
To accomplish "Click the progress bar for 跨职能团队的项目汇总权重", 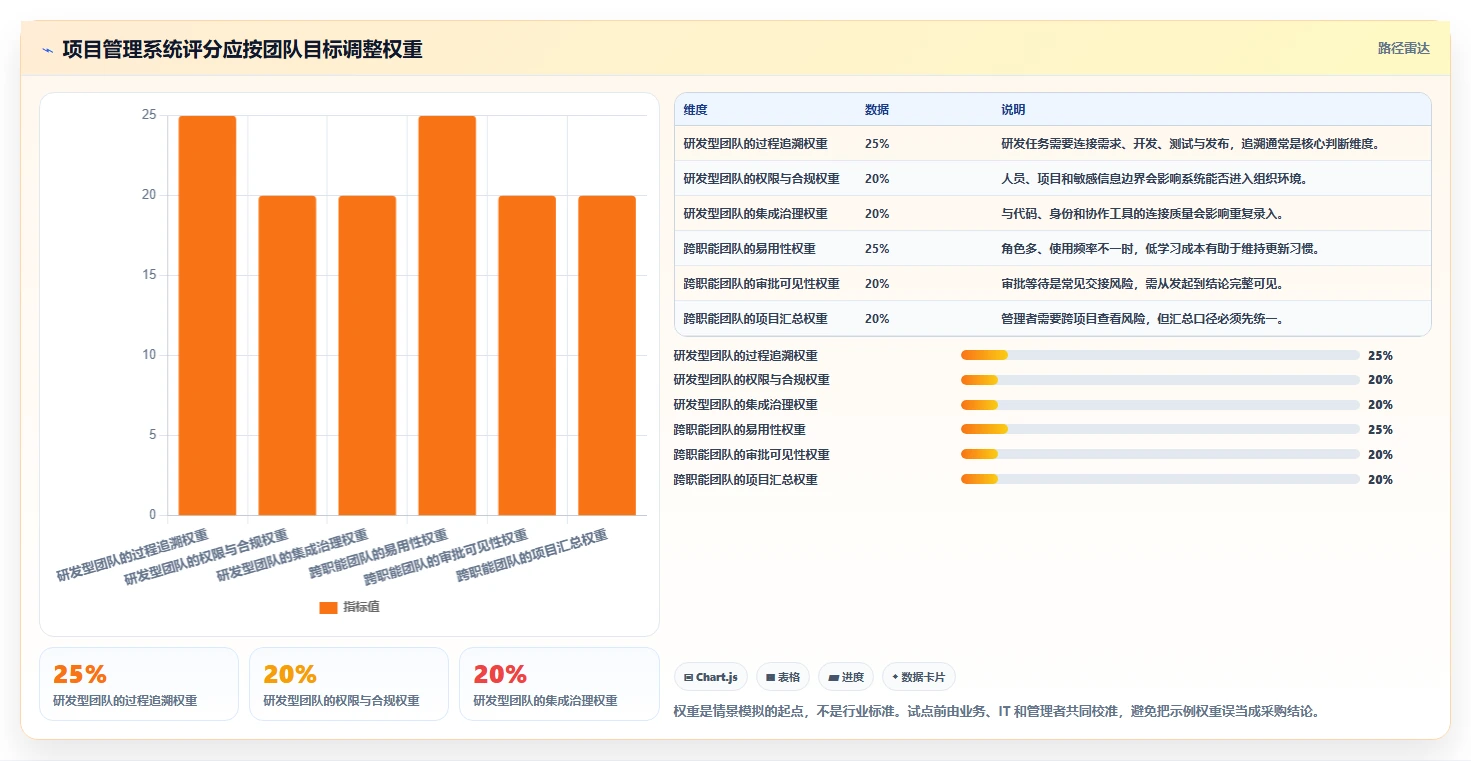I will click(1159, 480).
